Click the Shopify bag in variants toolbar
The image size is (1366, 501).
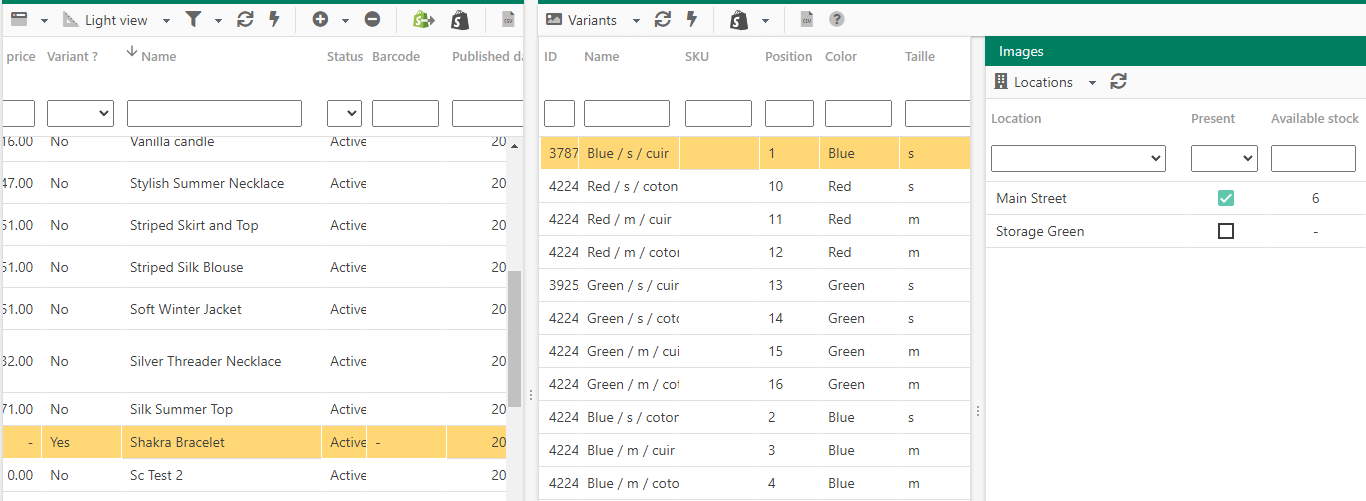[x=739, y=20]
